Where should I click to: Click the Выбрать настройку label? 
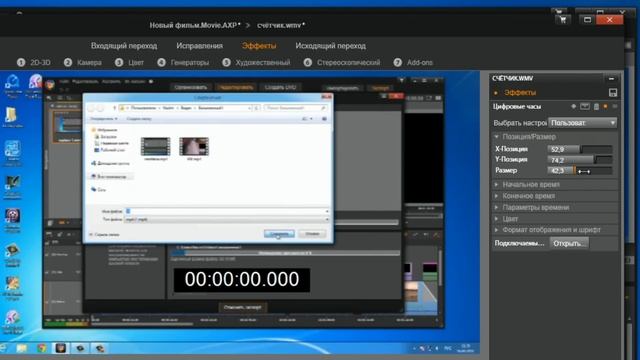point(520,123)
